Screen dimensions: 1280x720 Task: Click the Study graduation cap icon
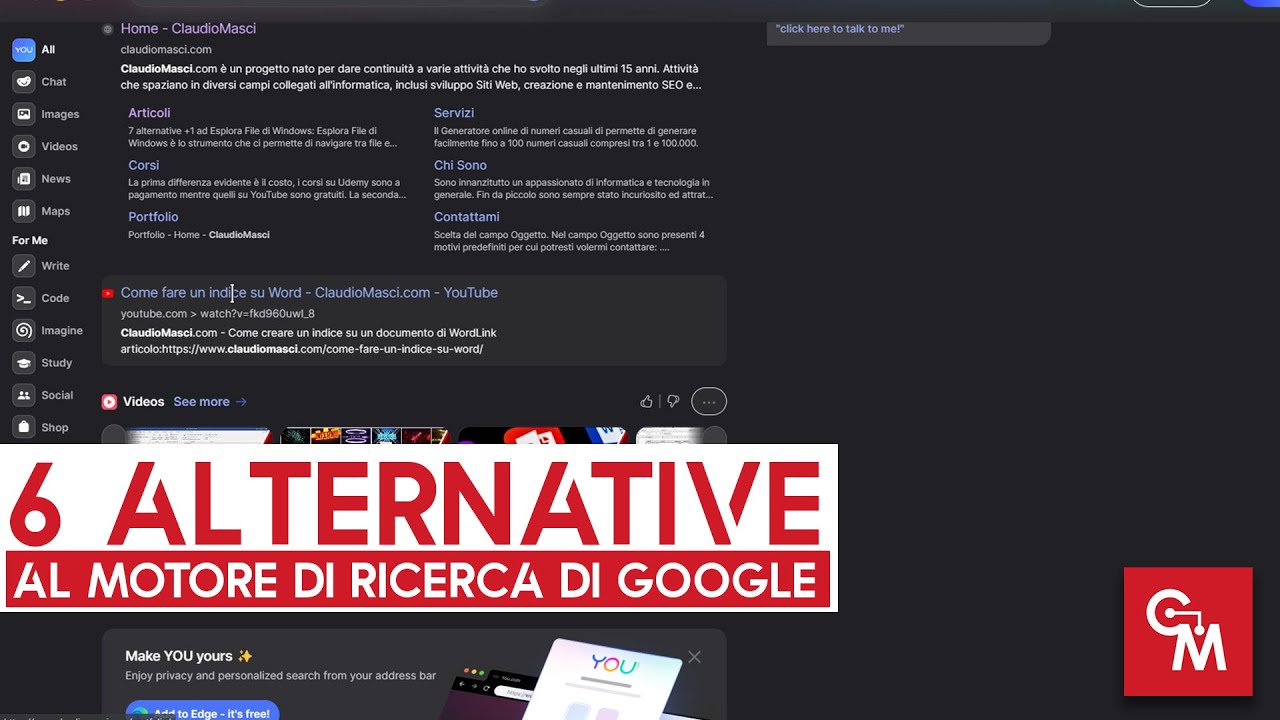[23, 363]
